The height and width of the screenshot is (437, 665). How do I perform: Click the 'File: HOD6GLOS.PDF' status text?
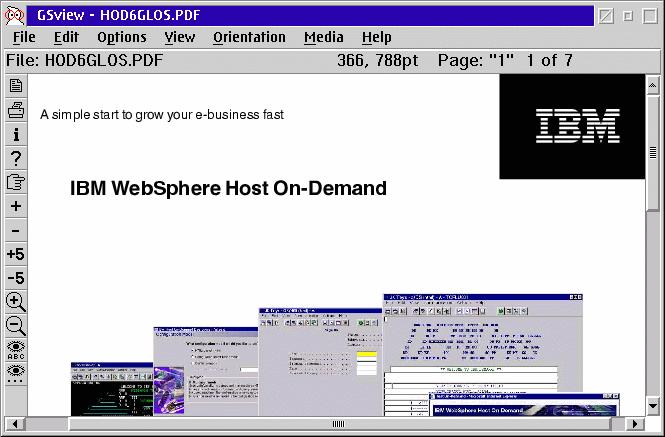pyautogui.click(x=84, y=60)
